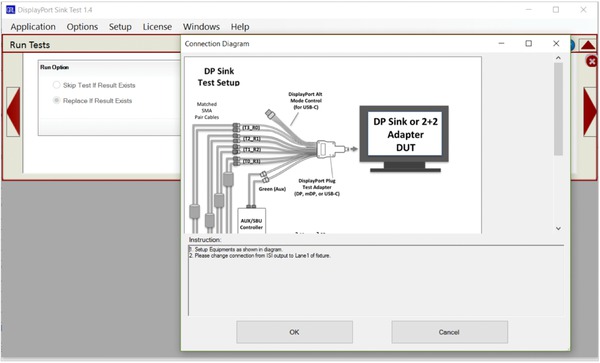The width and height of the screenshot is (600, 363).
Task: Click the 'Please change connection' instruction line
Action: point(260,256)
